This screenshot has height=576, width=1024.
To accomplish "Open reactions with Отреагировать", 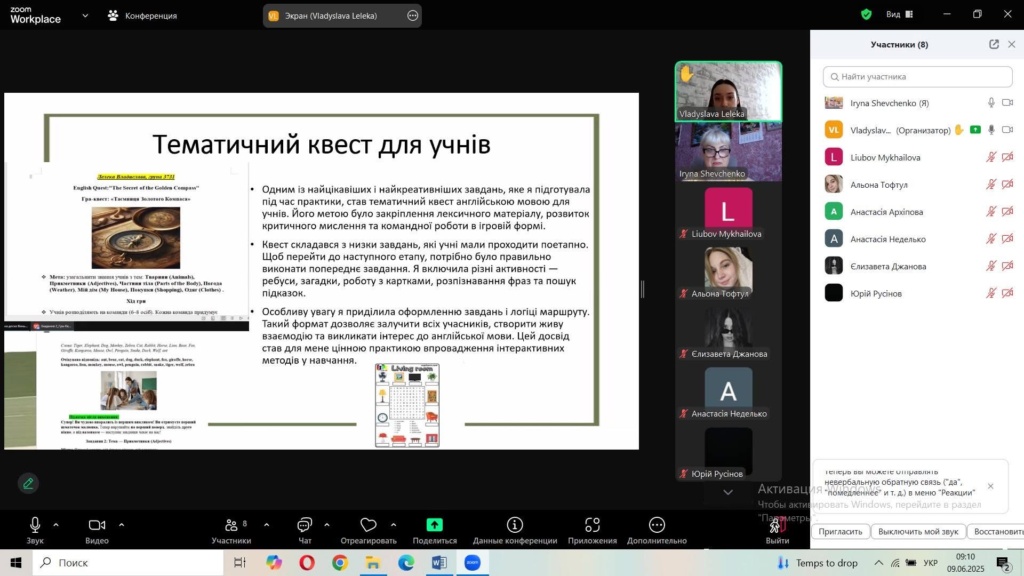I will (368, 530).
